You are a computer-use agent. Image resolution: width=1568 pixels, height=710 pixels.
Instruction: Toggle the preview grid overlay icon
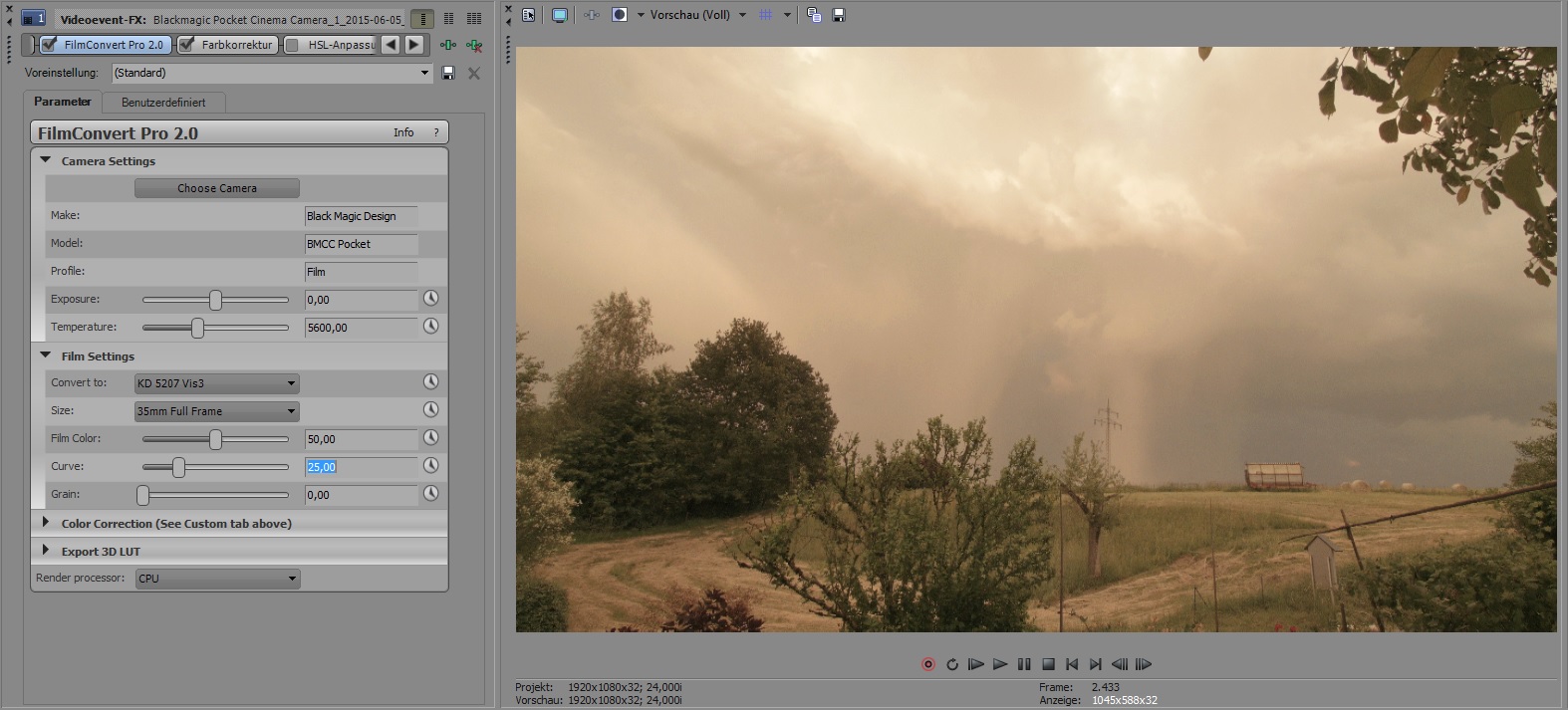(x=766, y=15)
